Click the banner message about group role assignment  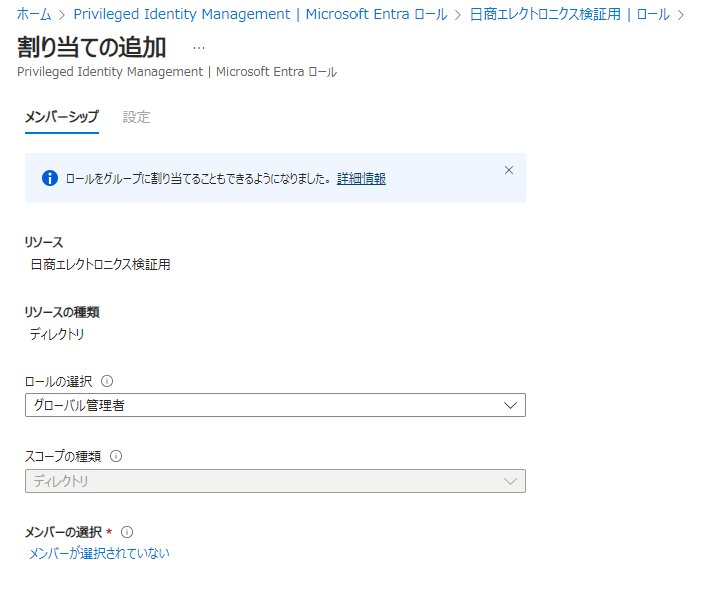pyautogui.click(x=198, y=179)
